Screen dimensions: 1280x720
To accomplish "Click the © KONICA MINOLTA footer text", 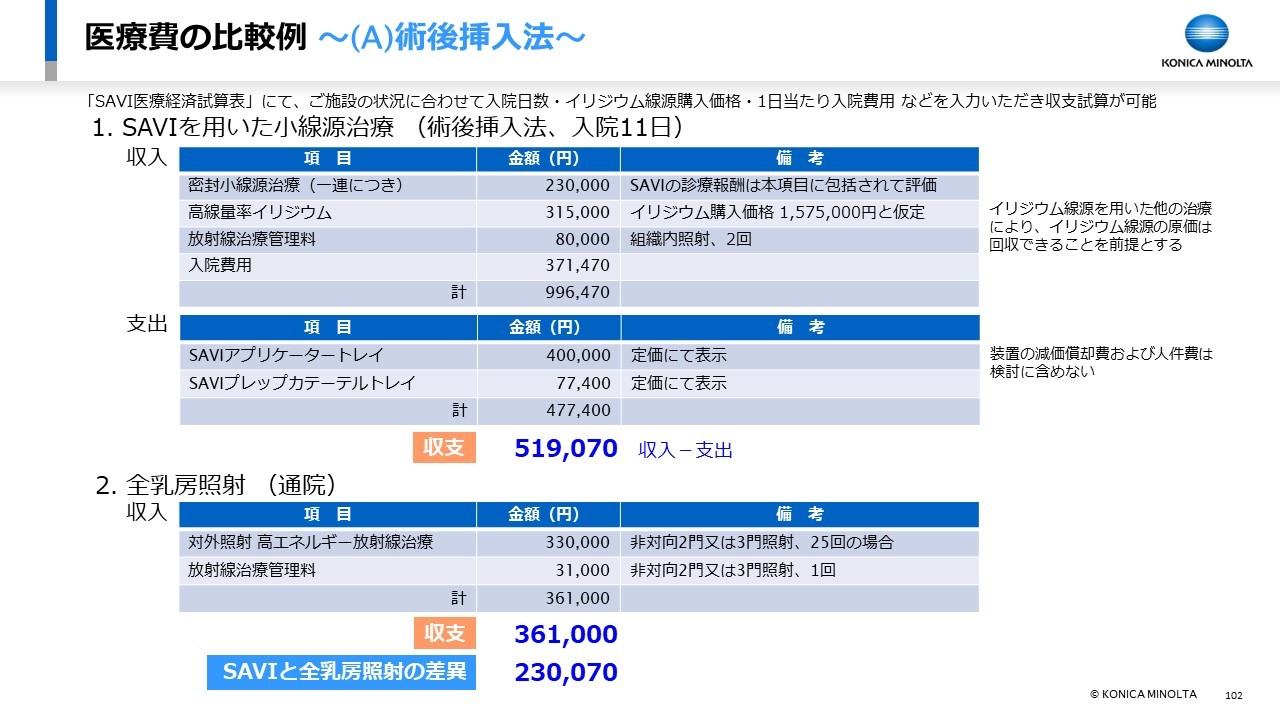I will (1143, 694).
